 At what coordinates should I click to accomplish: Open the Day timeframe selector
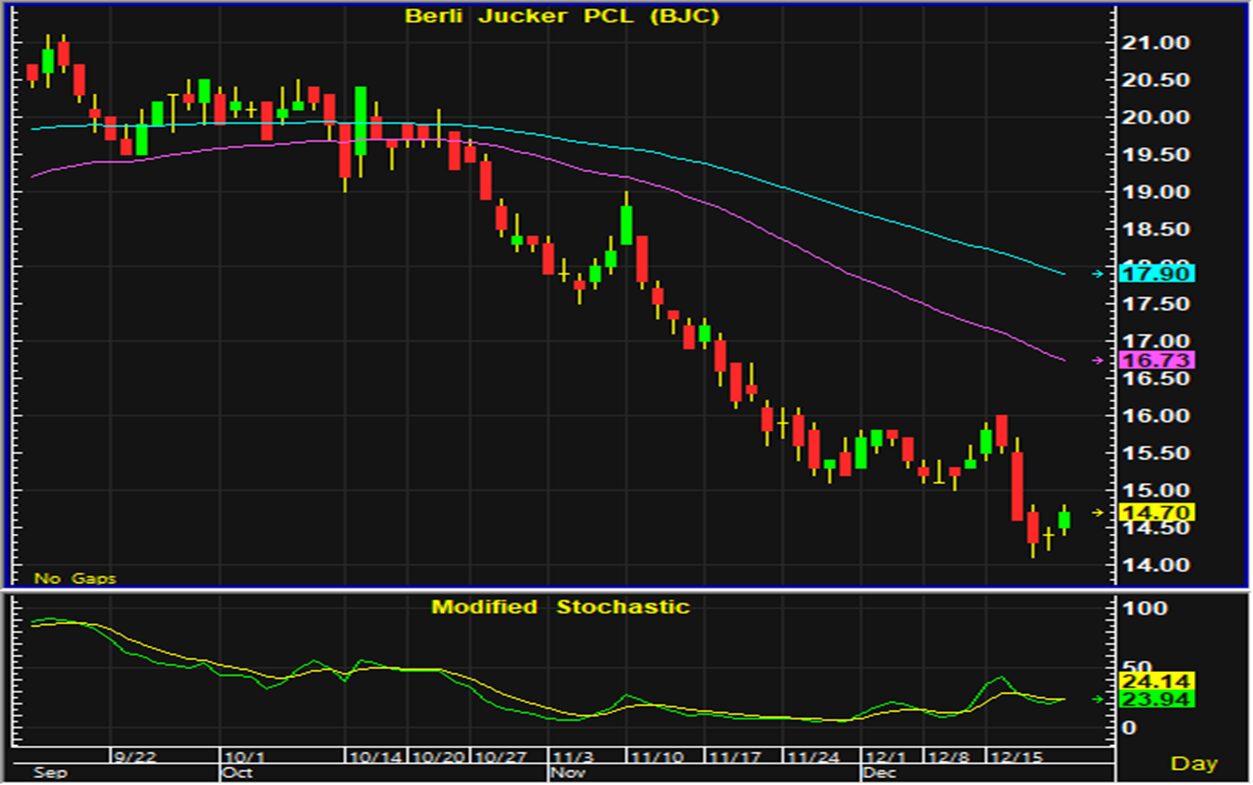click(1194, 763)
